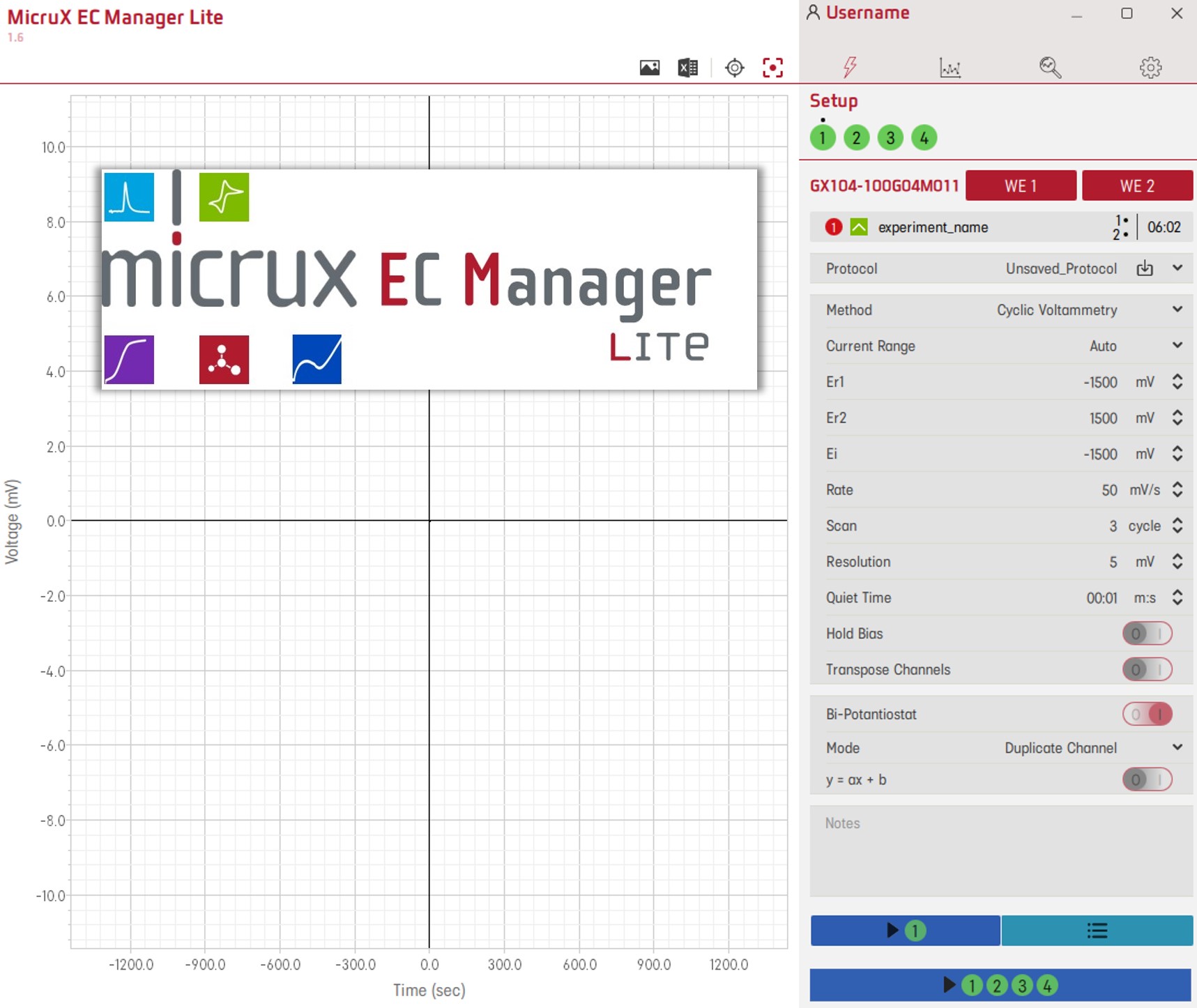Click the save protocol icon
Viewport: 1197px width, 1008px height.
[1145, 268]
